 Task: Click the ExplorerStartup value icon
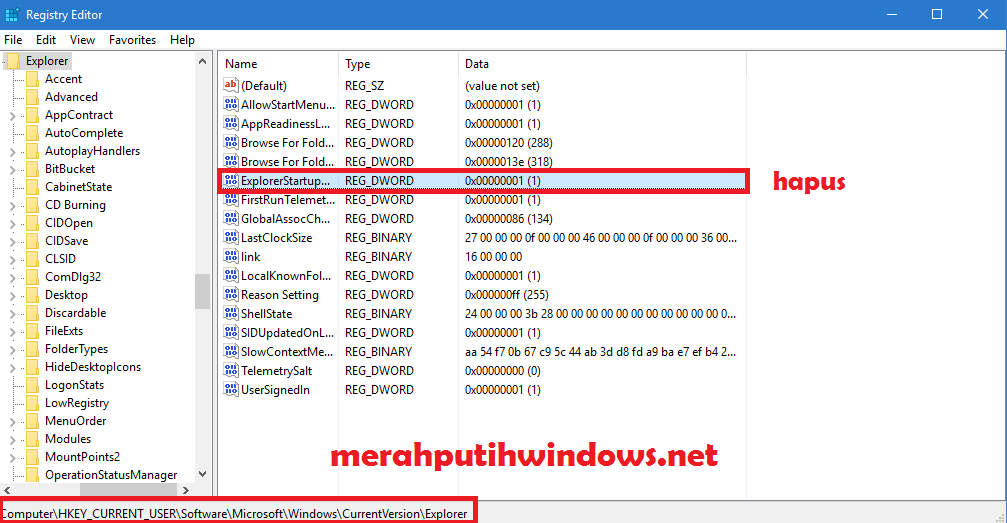[231, 181]
